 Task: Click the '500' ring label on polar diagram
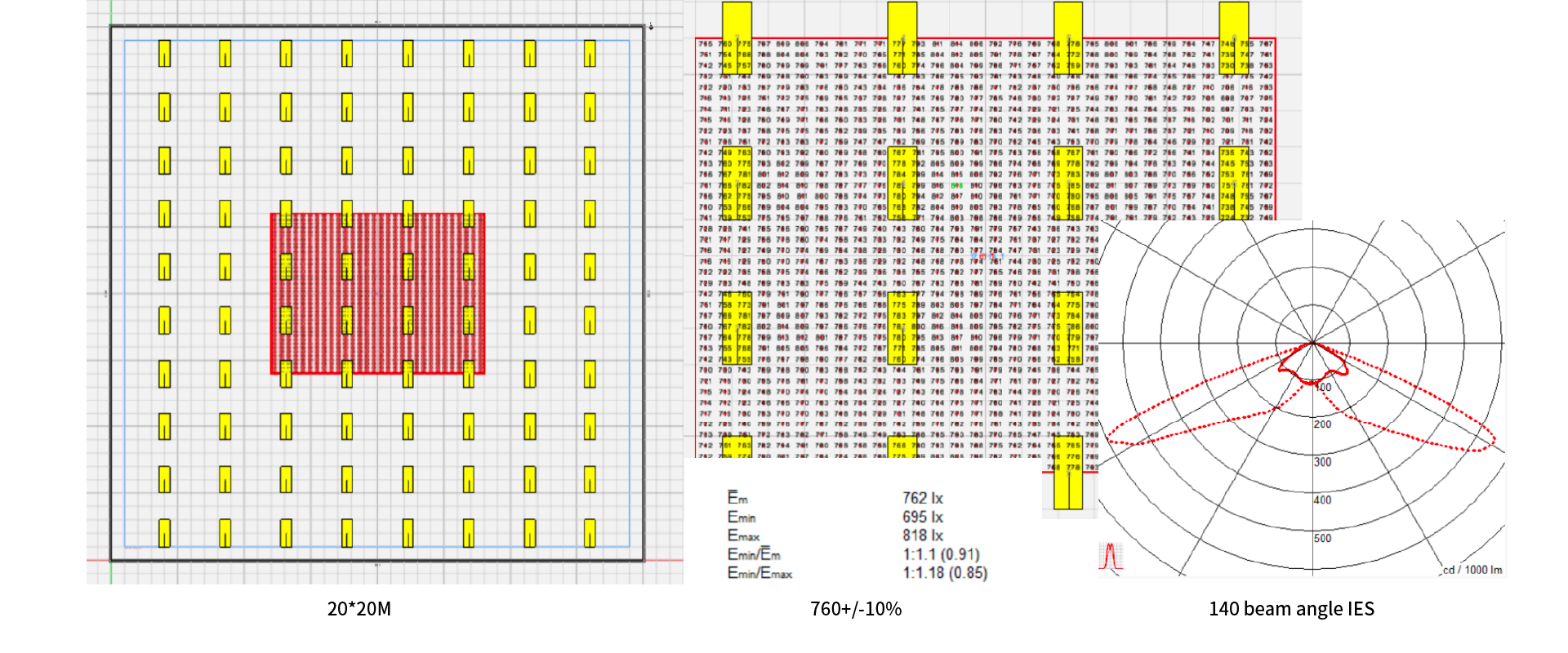click(x=1322, y=538)
